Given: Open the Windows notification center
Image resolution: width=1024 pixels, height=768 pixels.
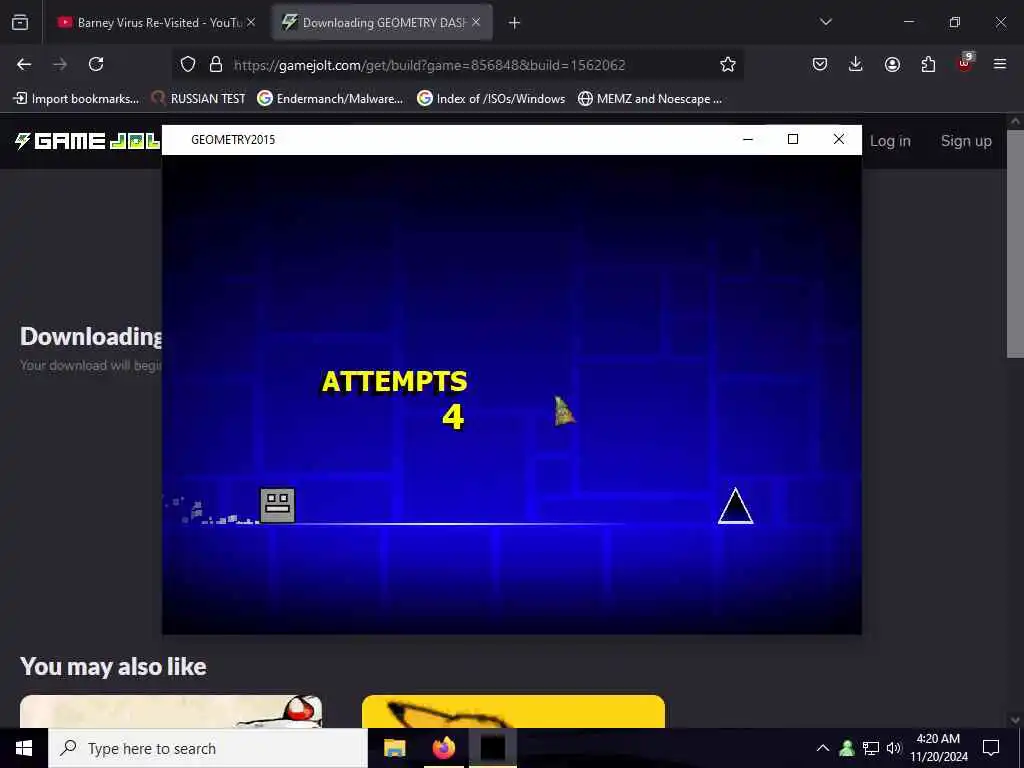Looking at the screenshot, I should 991,748.
